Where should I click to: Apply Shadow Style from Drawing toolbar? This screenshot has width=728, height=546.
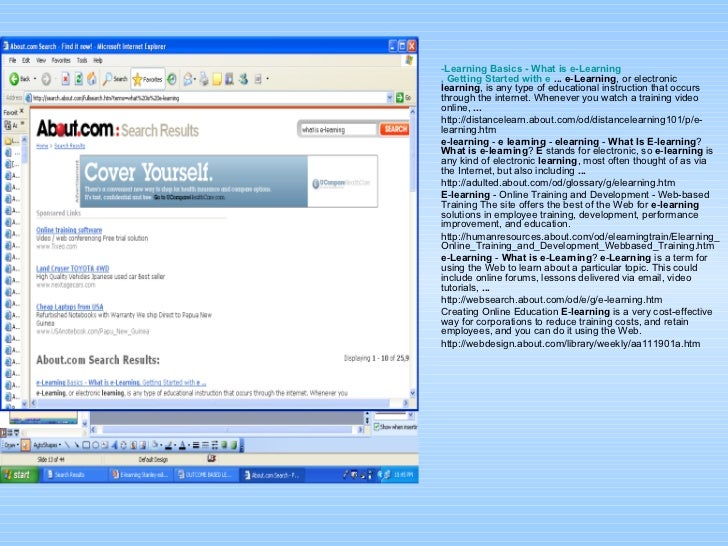pyautogui.click(x=224, y=445)
